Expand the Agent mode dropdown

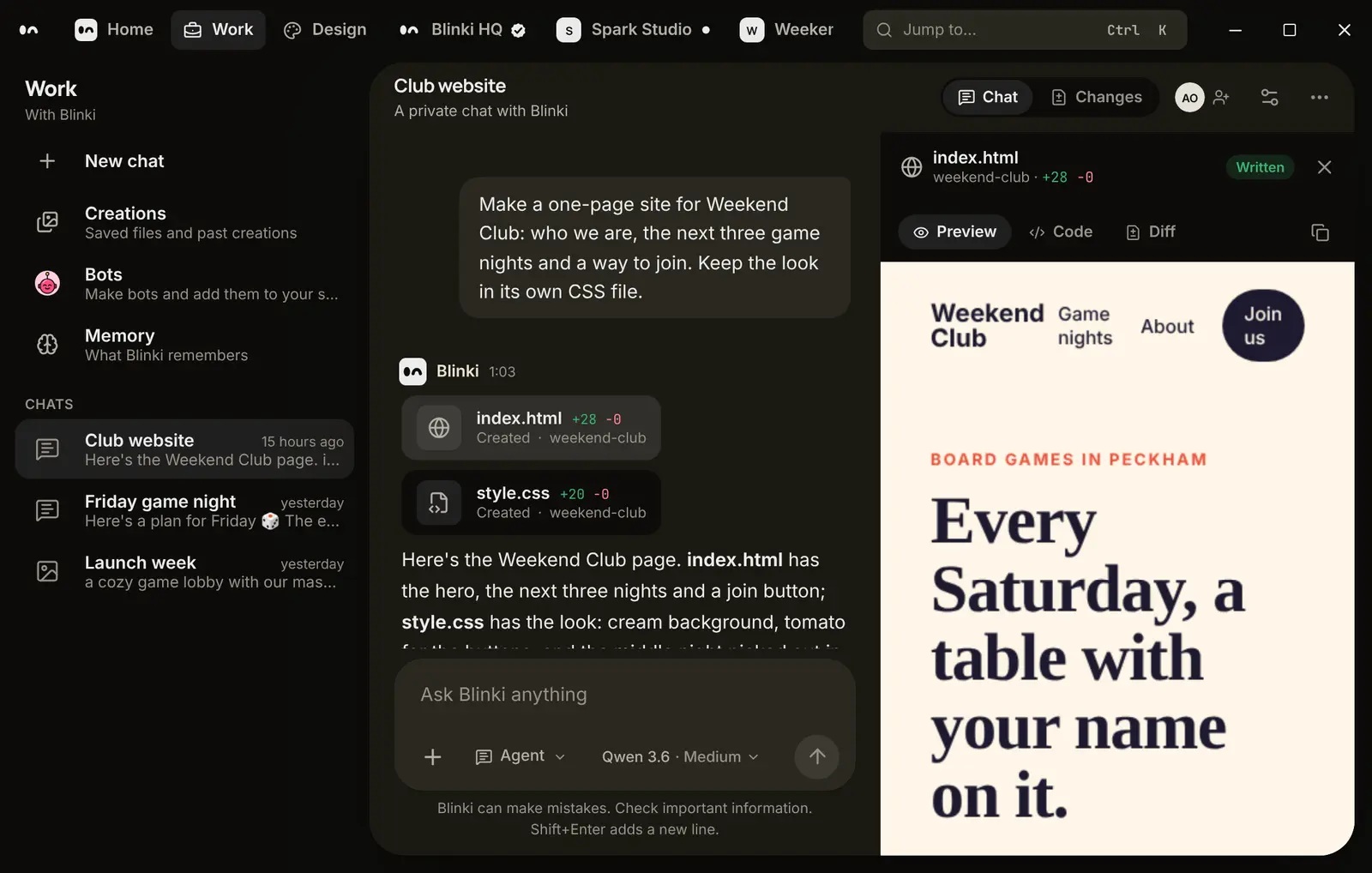pyautogui.click(x=521, y=756)
